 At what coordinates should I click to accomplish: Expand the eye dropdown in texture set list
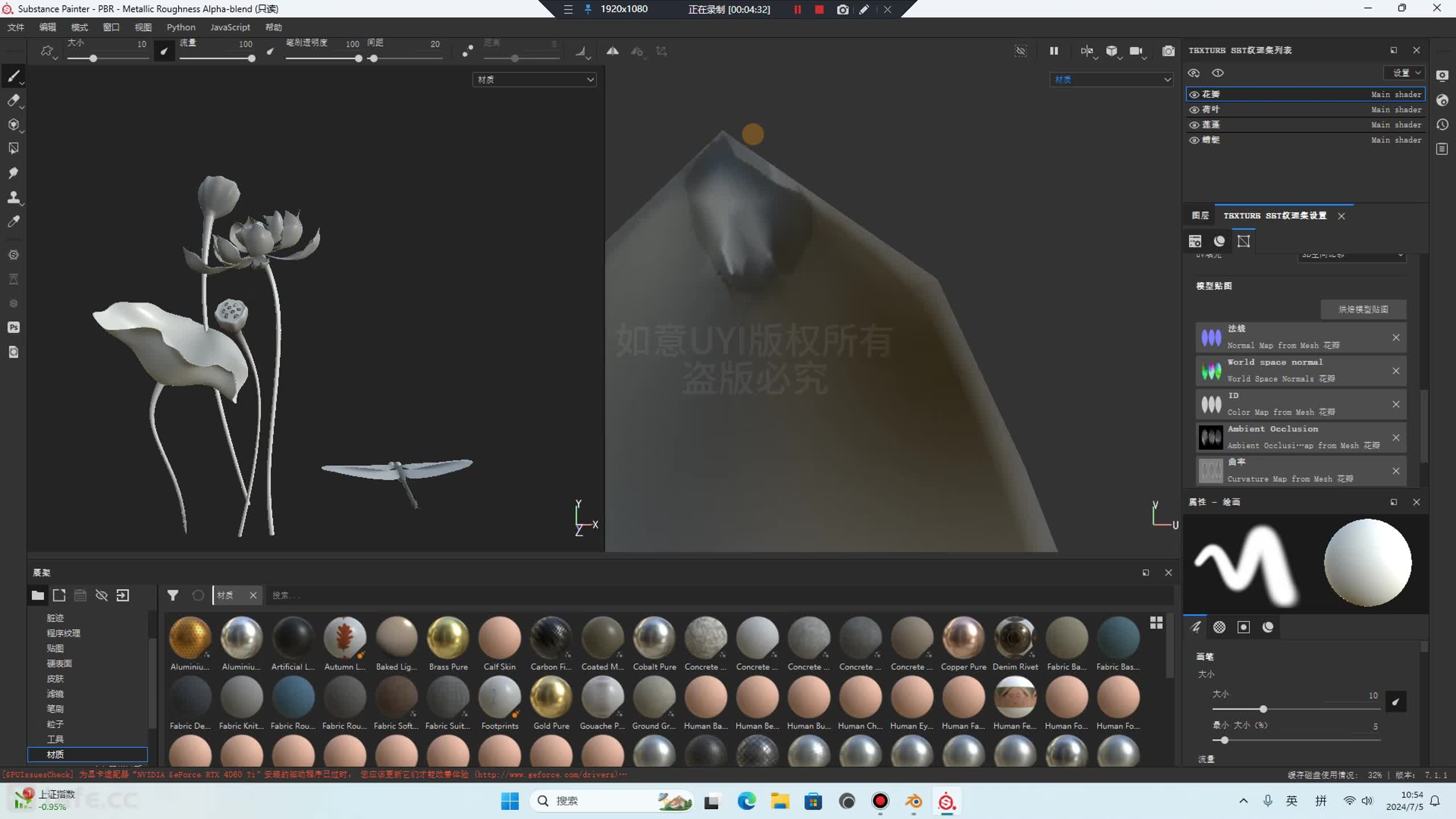[x=1194, y=73]
